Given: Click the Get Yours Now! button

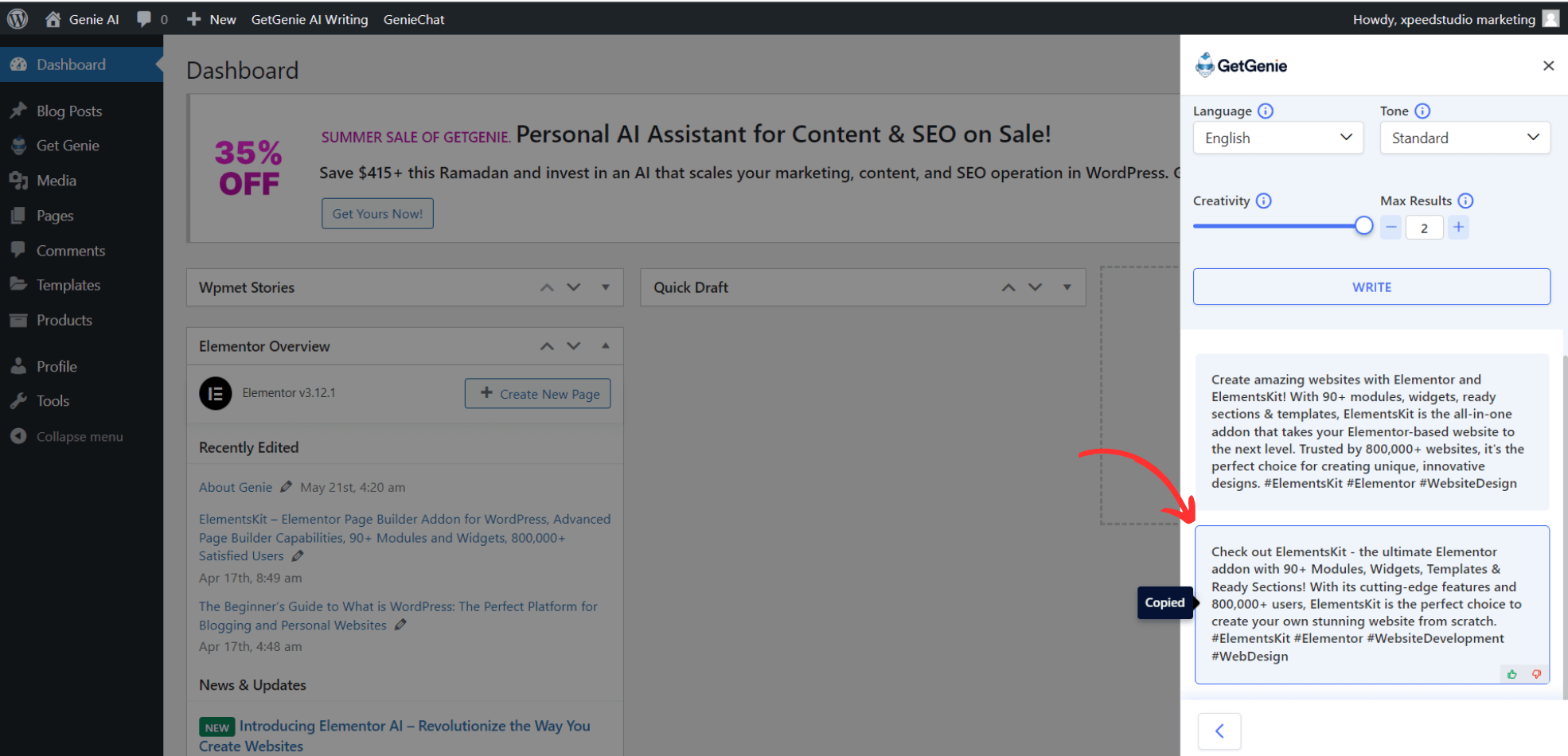Looking at the screenshot, I should pyautogui.click(x=377, y=213).
